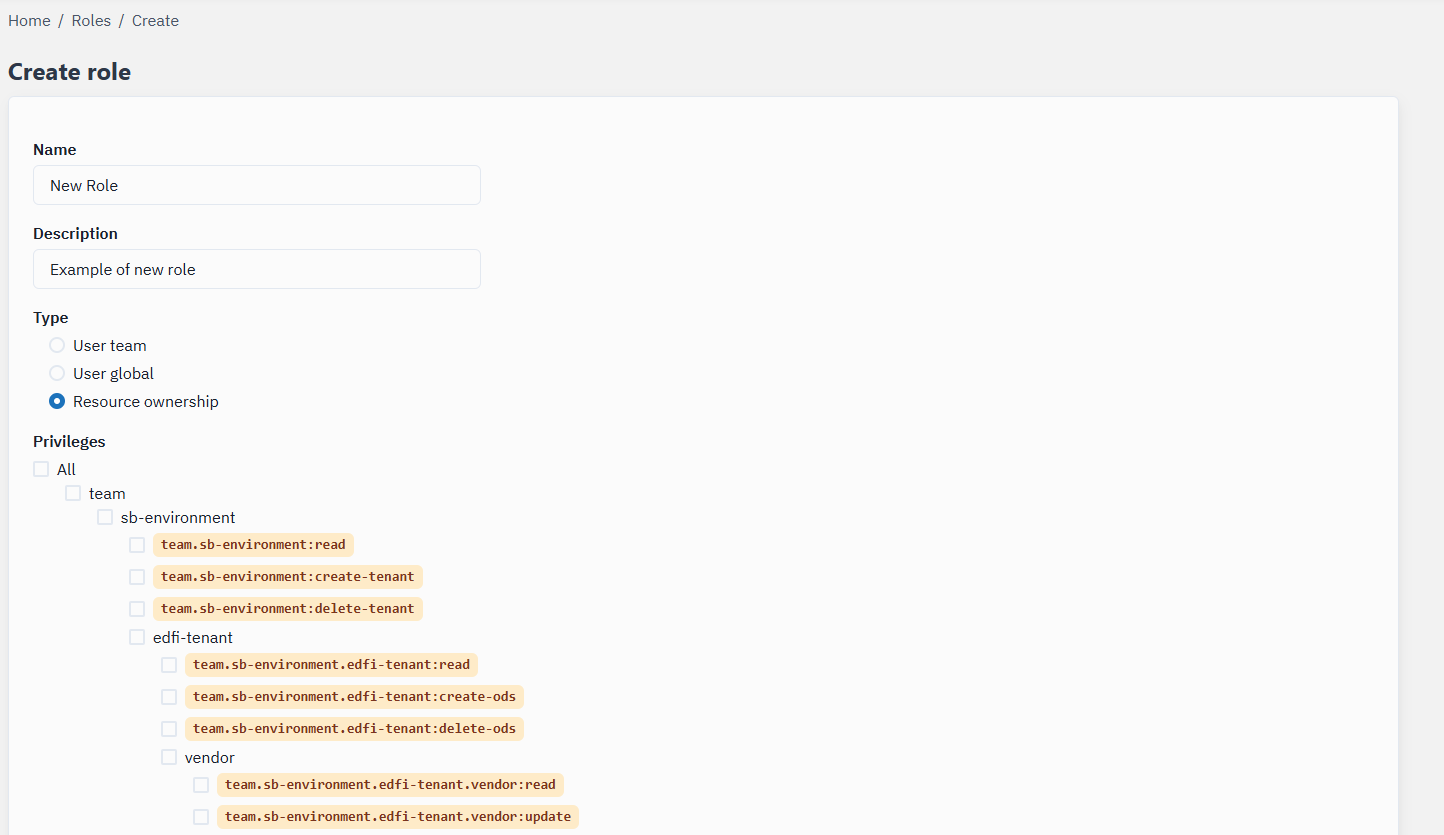Tick the team checkbox in privileges tree

73,493
